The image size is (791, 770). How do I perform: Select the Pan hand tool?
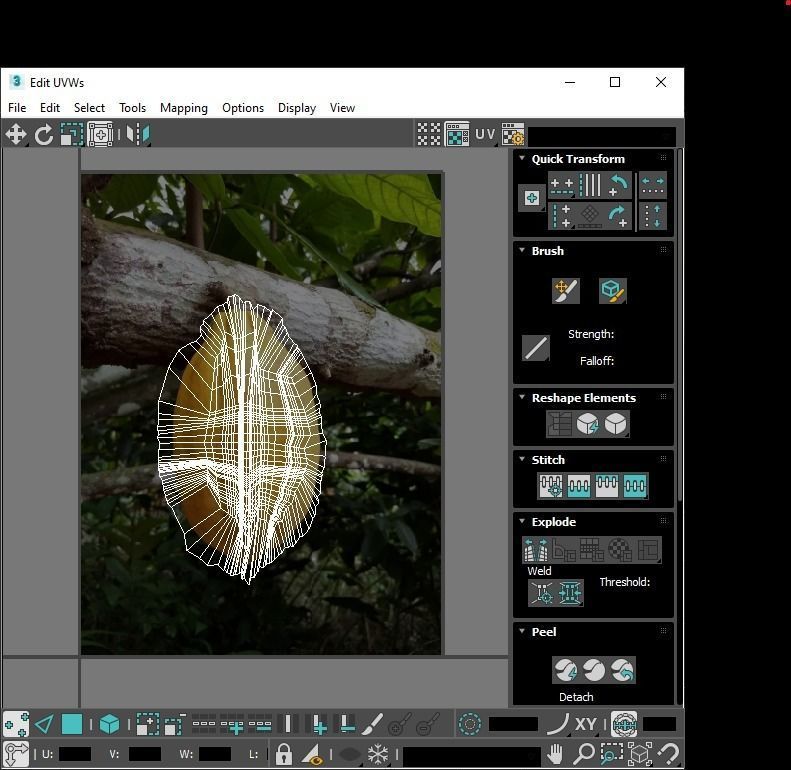pyautogui.click(x=555, y=754)
